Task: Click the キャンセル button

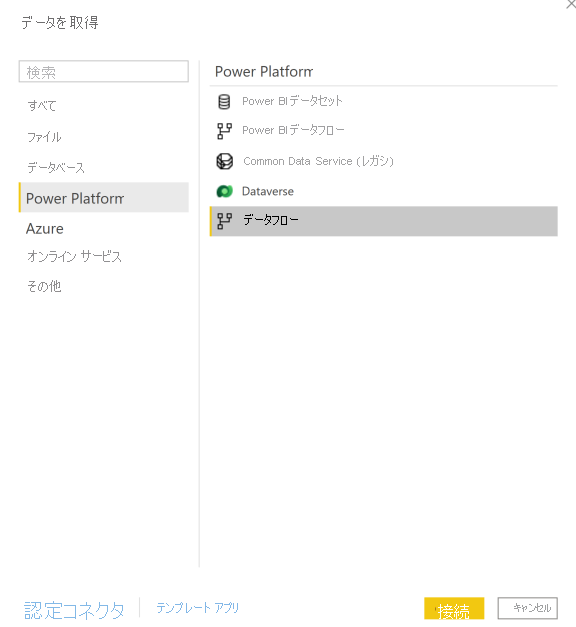Action: click(x=528, y=608)
